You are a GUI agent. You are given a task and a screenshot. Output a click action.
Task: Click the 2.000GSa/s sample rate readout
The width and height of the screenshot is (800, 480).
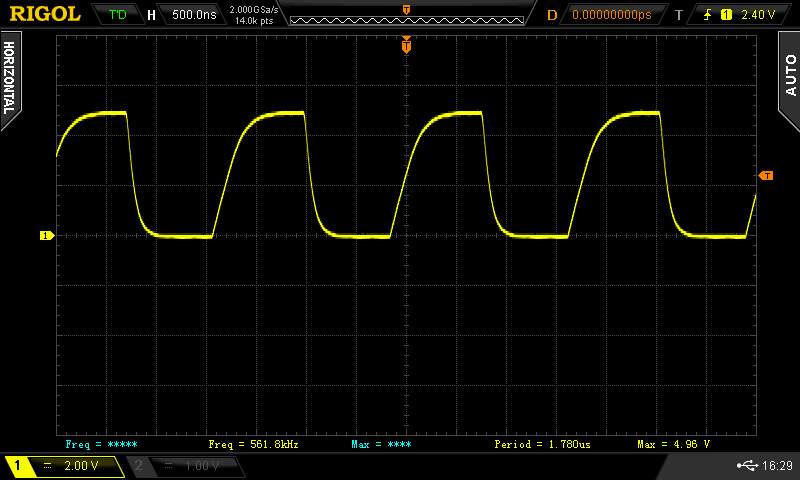(254, 10)
